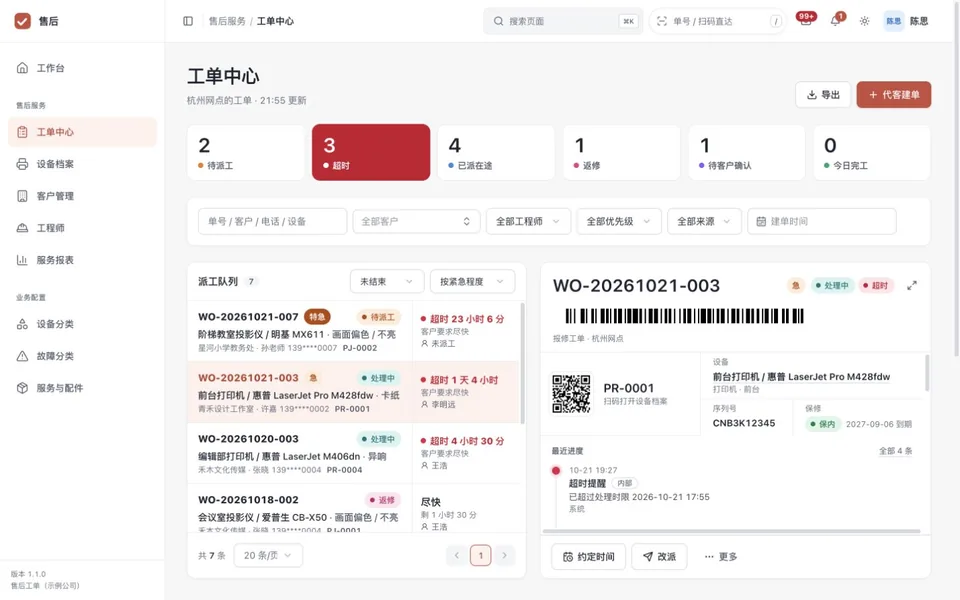Open the 建单时间 date picker
960x600 pixels.
click(822, 221)
